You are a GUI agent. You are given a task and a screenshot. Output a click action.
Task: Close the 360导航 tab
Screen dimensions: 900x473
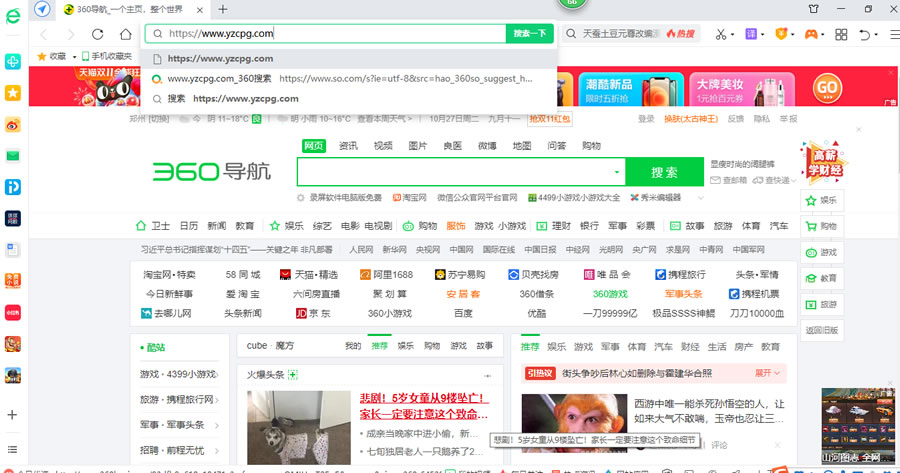[x=200, y=10]
